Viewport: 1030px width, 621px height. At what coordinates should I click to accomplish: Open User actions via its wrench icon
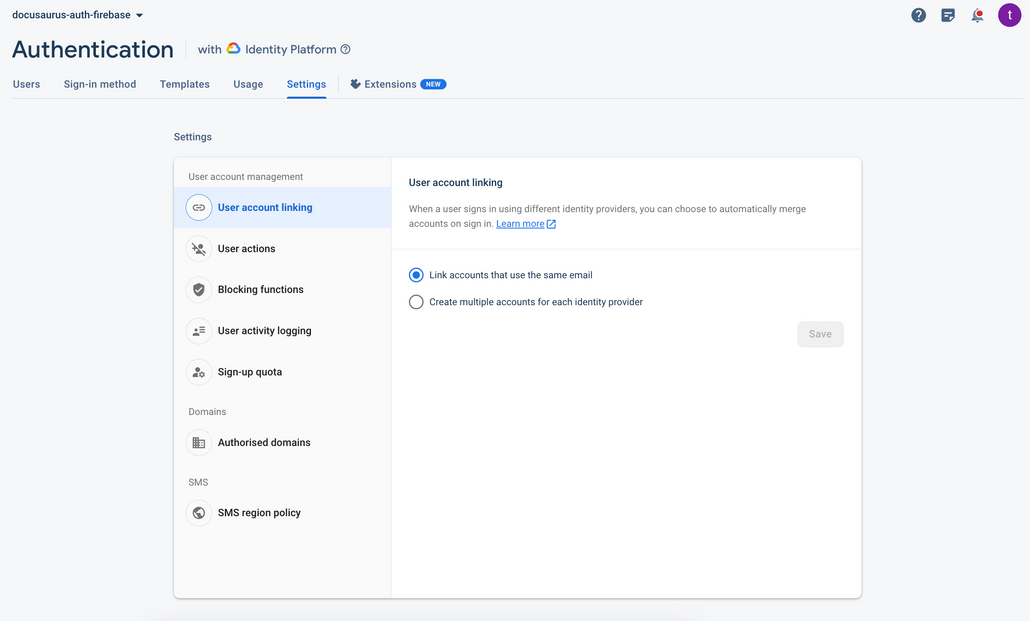(198, 248)
